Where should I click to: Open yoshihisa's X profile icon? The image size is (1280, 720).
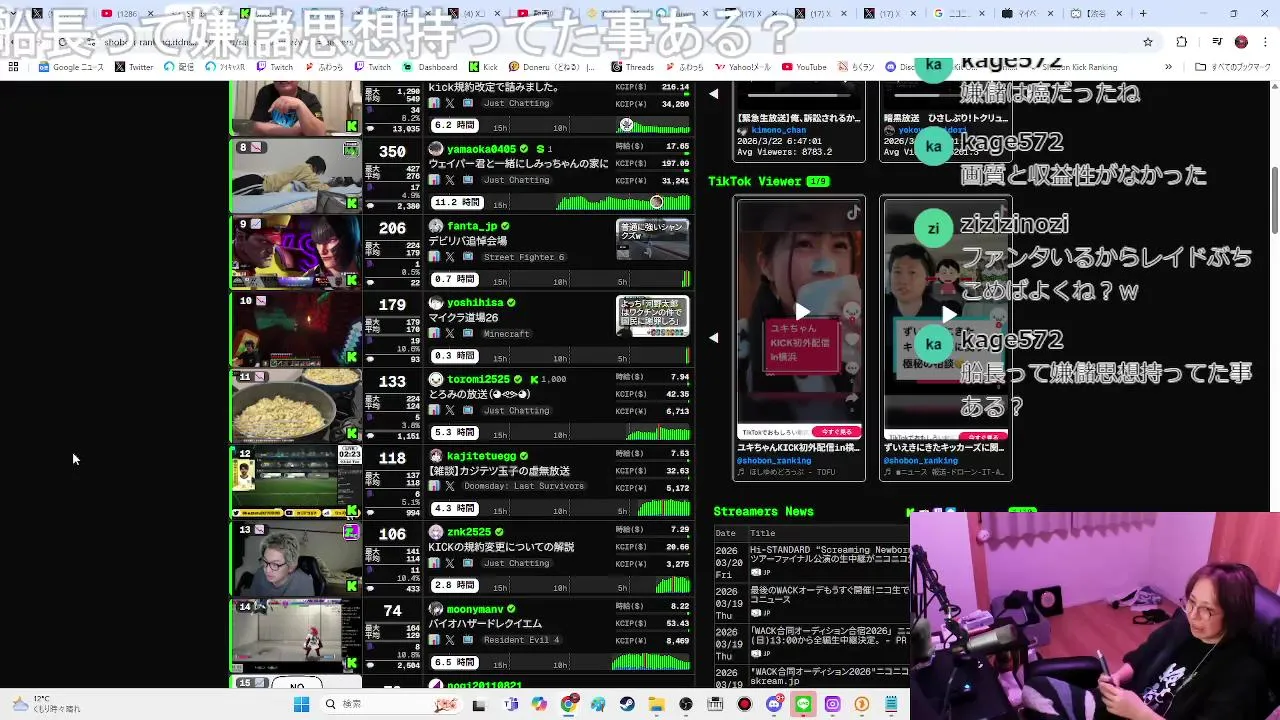[x=450, y=333]
